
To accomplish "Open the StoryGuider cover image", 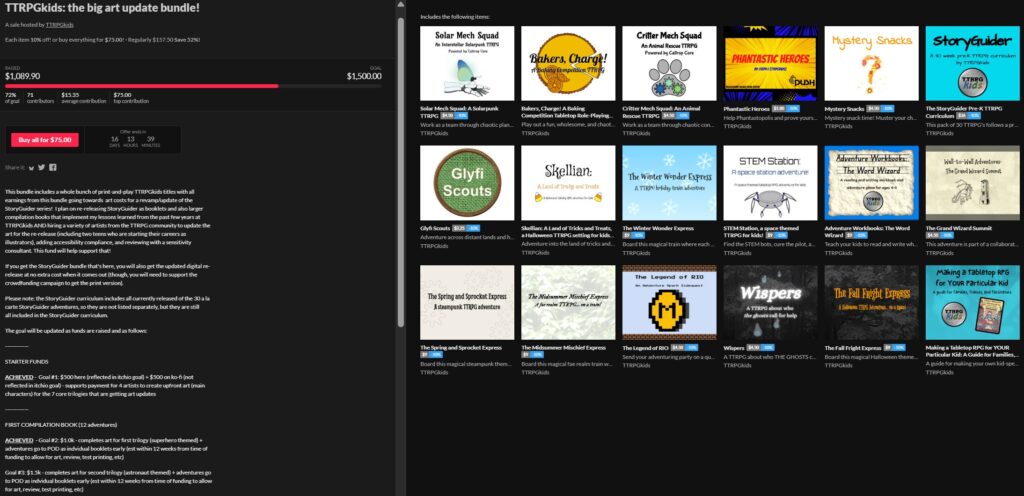I will click(x=972, y=63).
